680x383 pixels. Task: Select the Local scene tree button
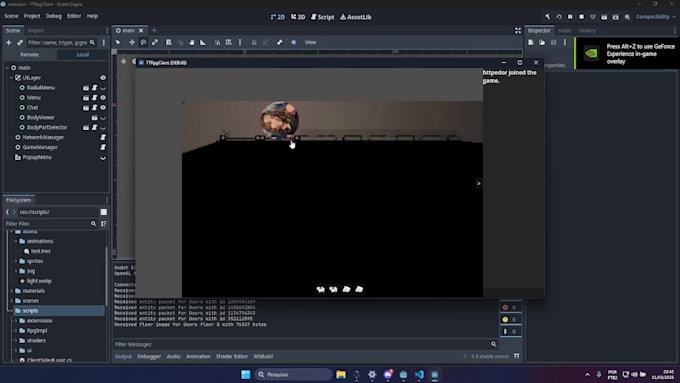[82, 55]
